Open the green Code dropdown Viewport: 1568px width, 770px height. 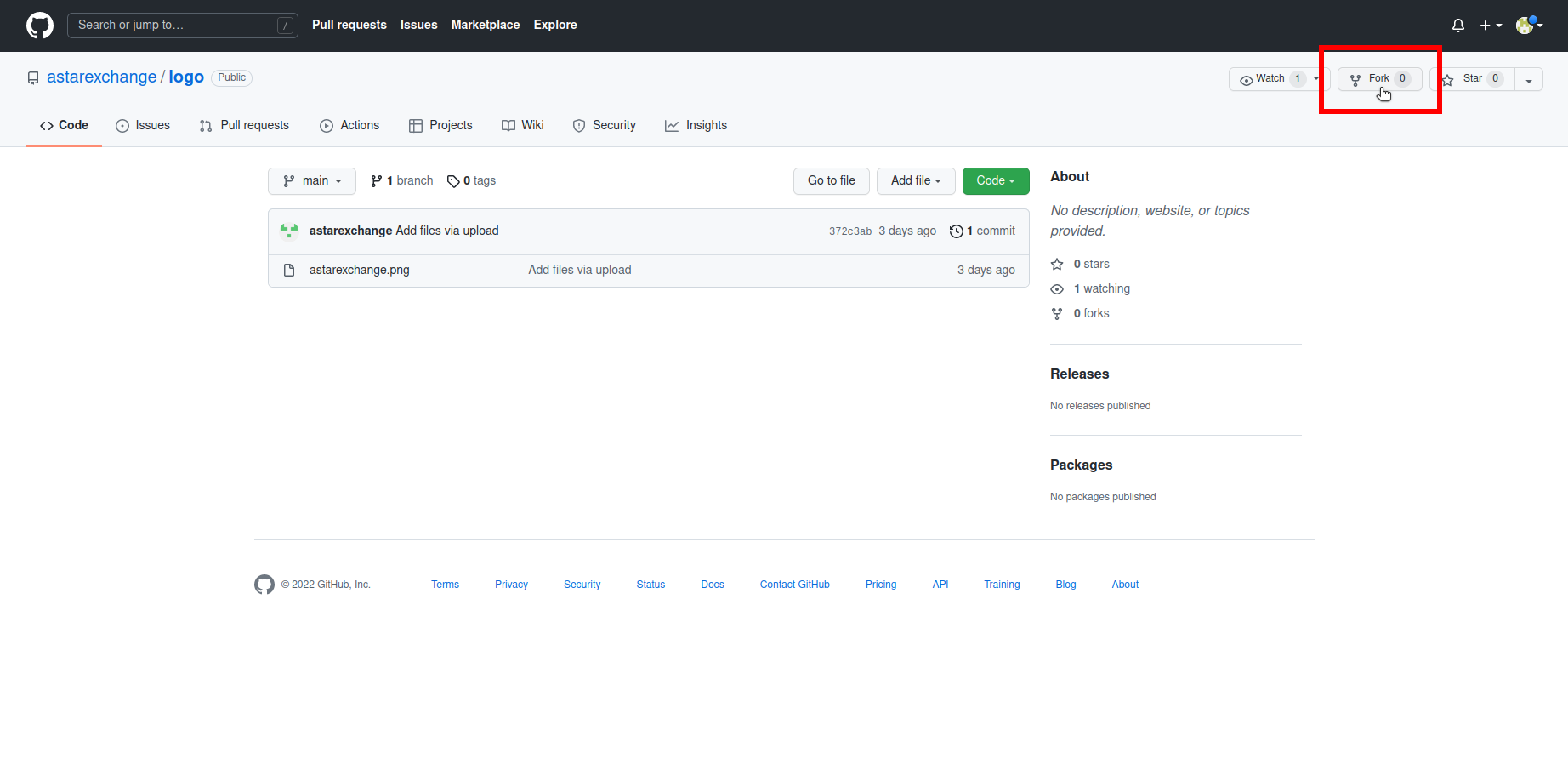996,180
